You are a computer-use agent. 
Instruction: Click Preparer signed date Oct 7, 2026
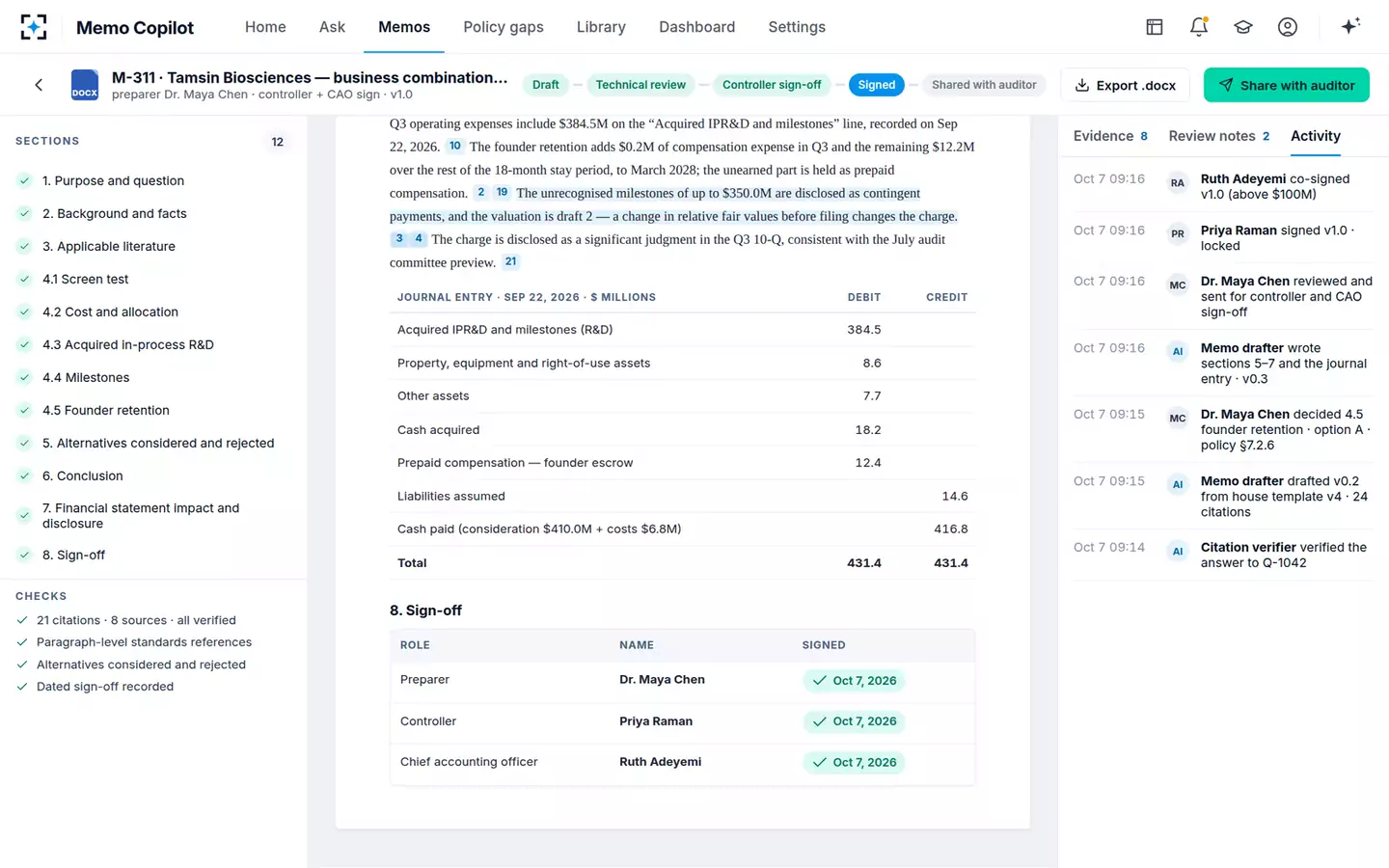(x=855, y=680)
